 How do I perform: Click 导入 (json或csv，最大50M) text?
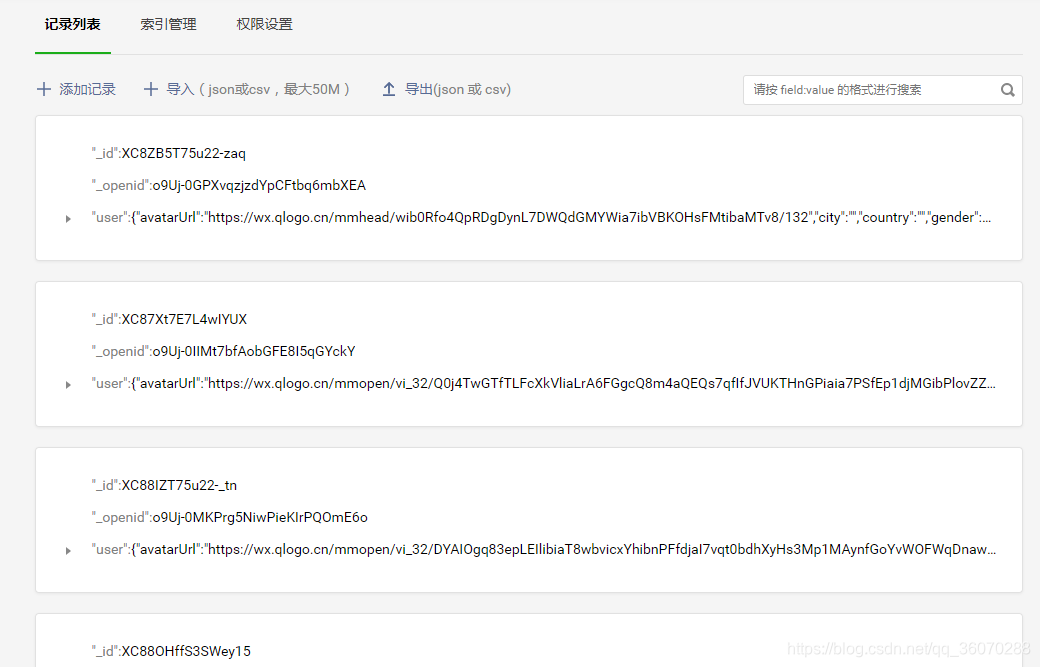pyautogui.click(x=259, y=90)
